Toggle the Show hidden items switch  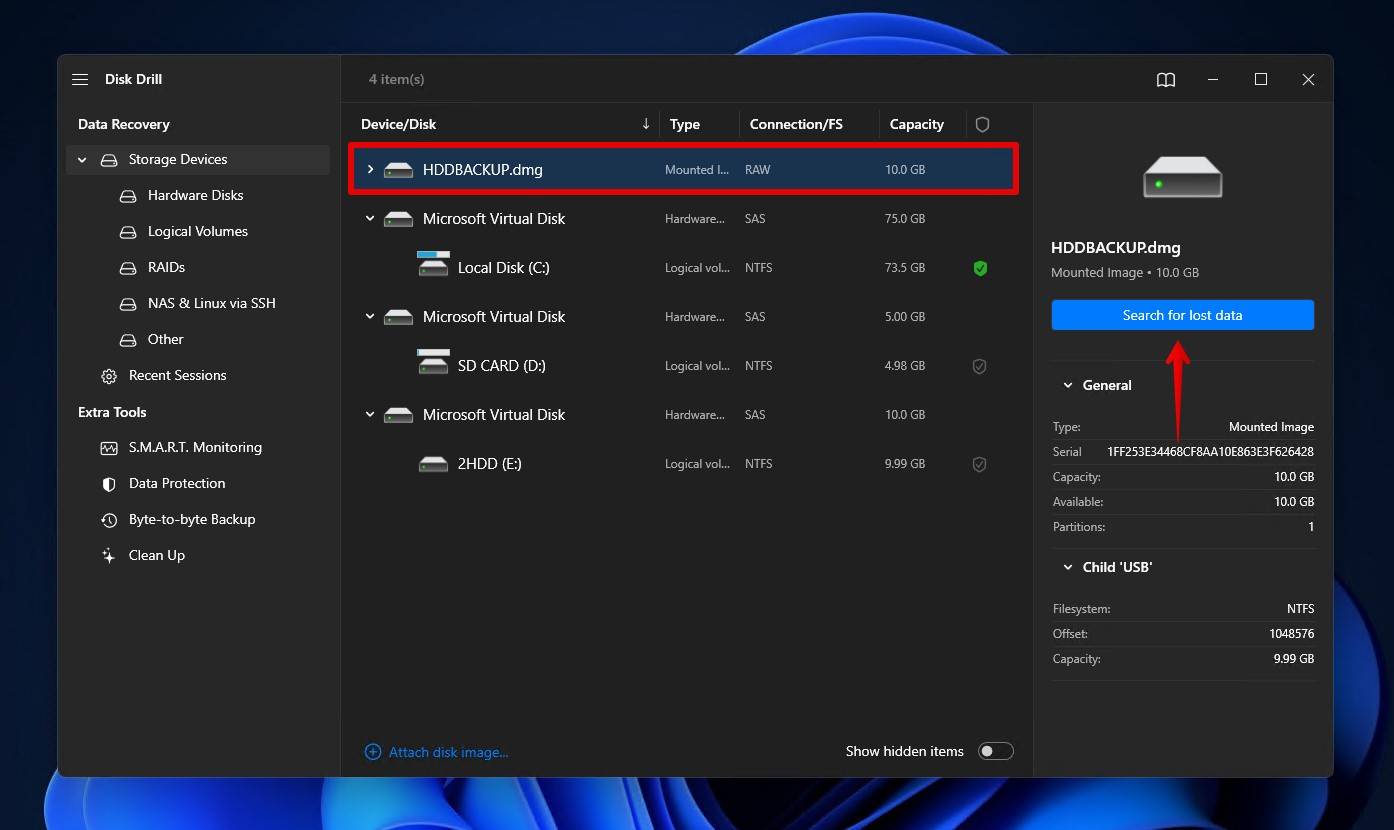995,751
